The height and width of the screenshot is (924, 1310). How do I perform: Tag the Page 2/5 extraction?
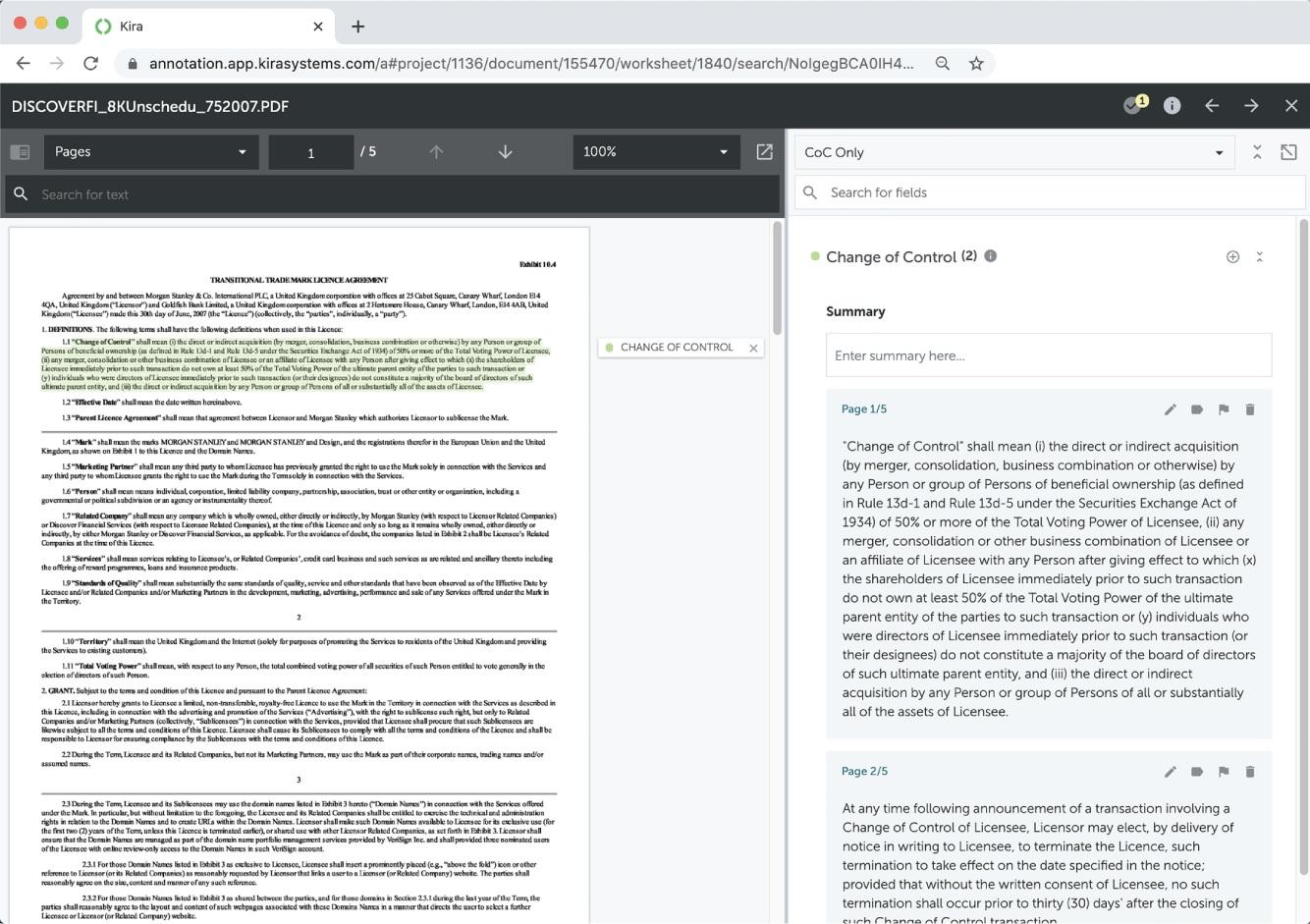[x=1197, y=772]
